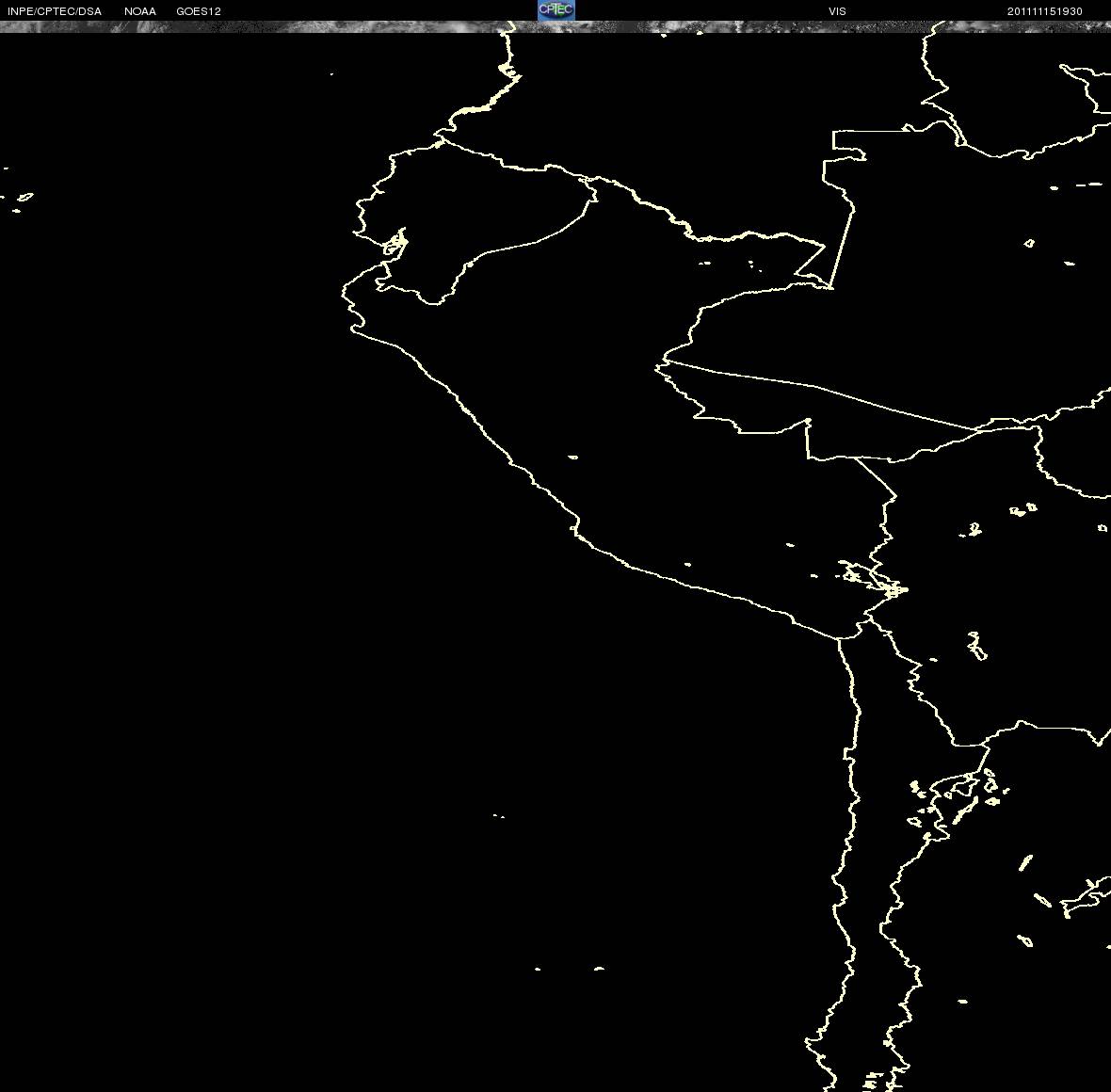Click the Peru–Chile border at the coast
1111x1092 pixels.
[839, 639]
